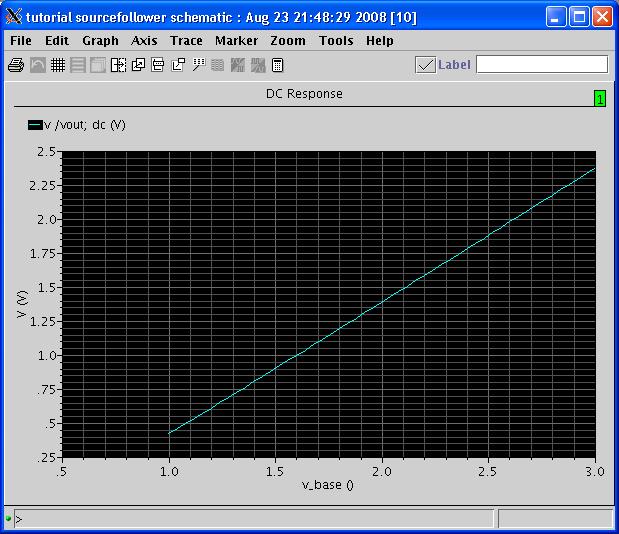The image size is (619, 534).
Task: Toggle the checkmark button beside Label
Action: tap(425, 65)
